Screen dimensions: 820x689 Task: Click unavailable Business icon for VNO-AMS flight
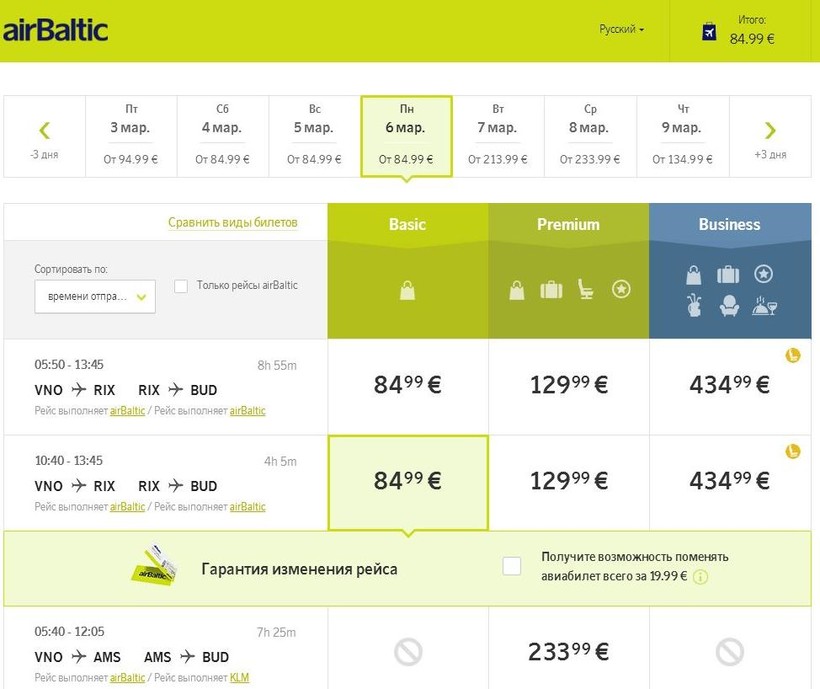[x=730, y=652]
